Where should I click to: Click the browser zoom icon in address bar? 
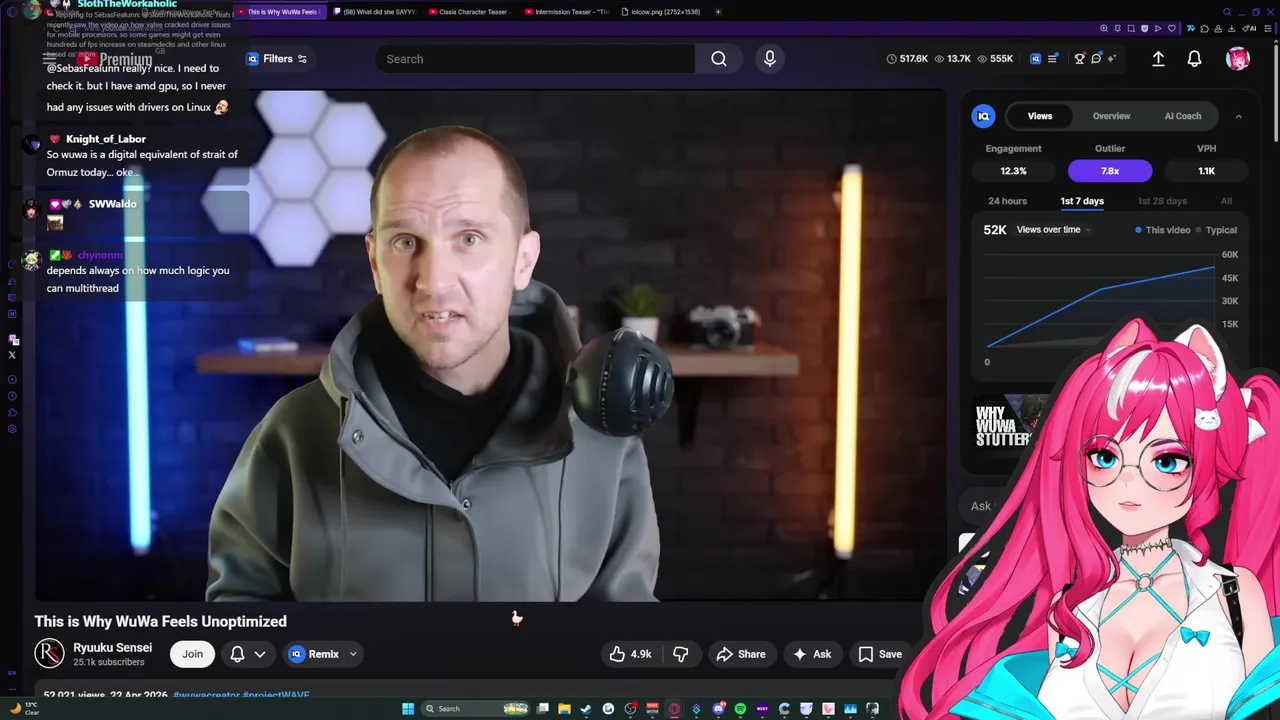tap(1104, 28)
